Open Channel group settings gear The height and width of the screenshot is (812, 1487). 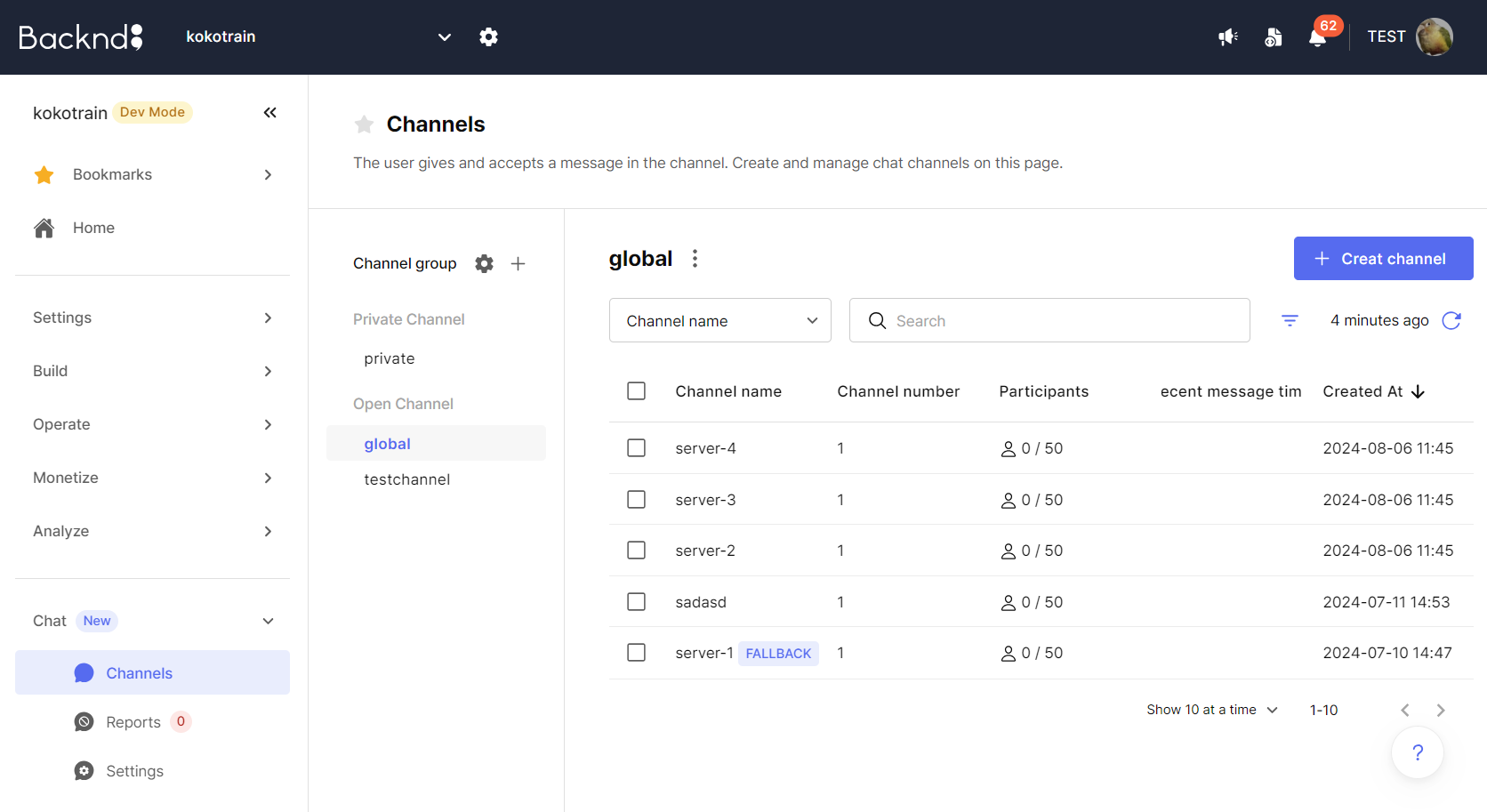[484, 263]
